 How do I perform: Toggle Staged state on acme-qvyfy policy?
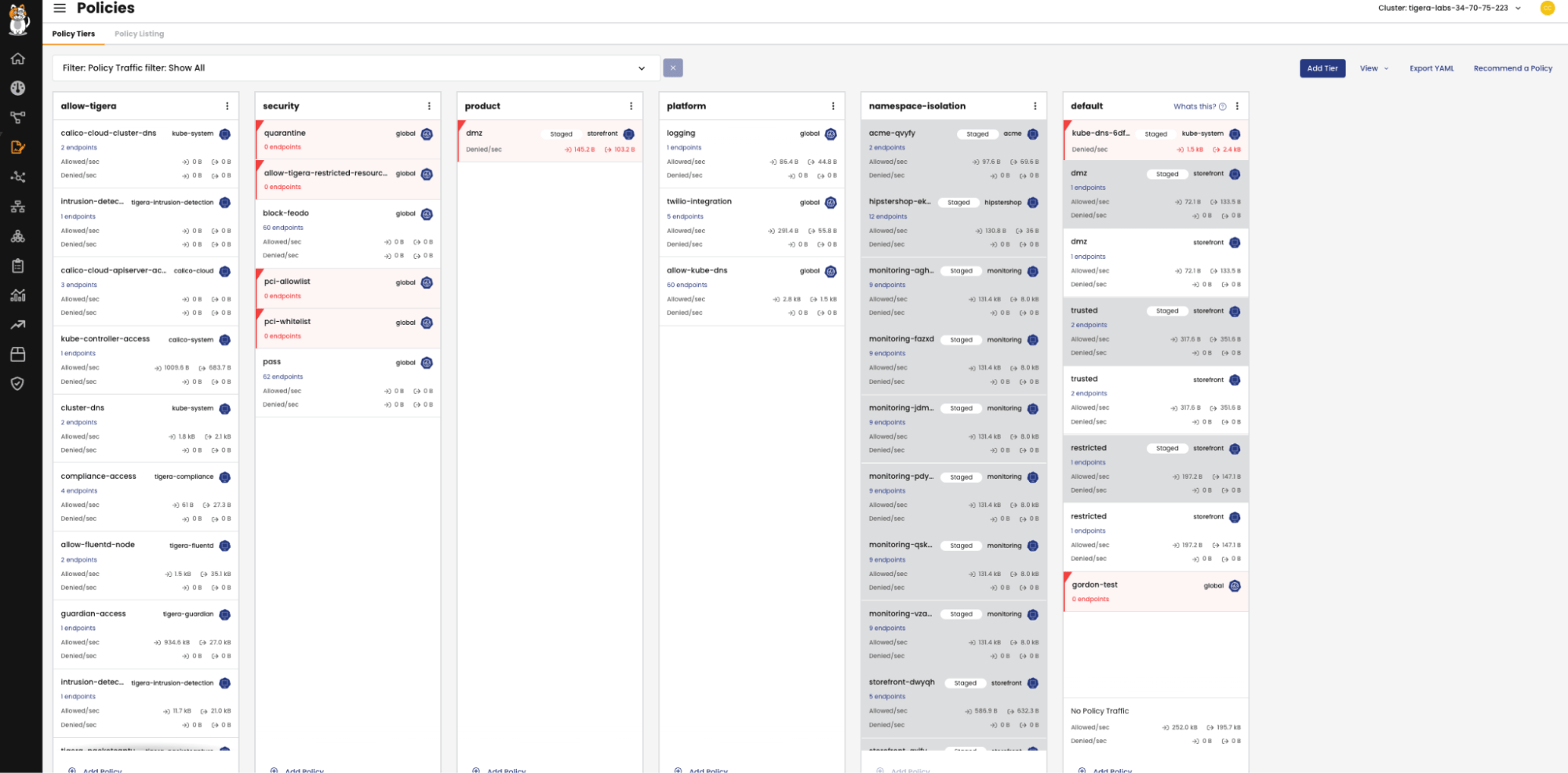tap(977, 133)
